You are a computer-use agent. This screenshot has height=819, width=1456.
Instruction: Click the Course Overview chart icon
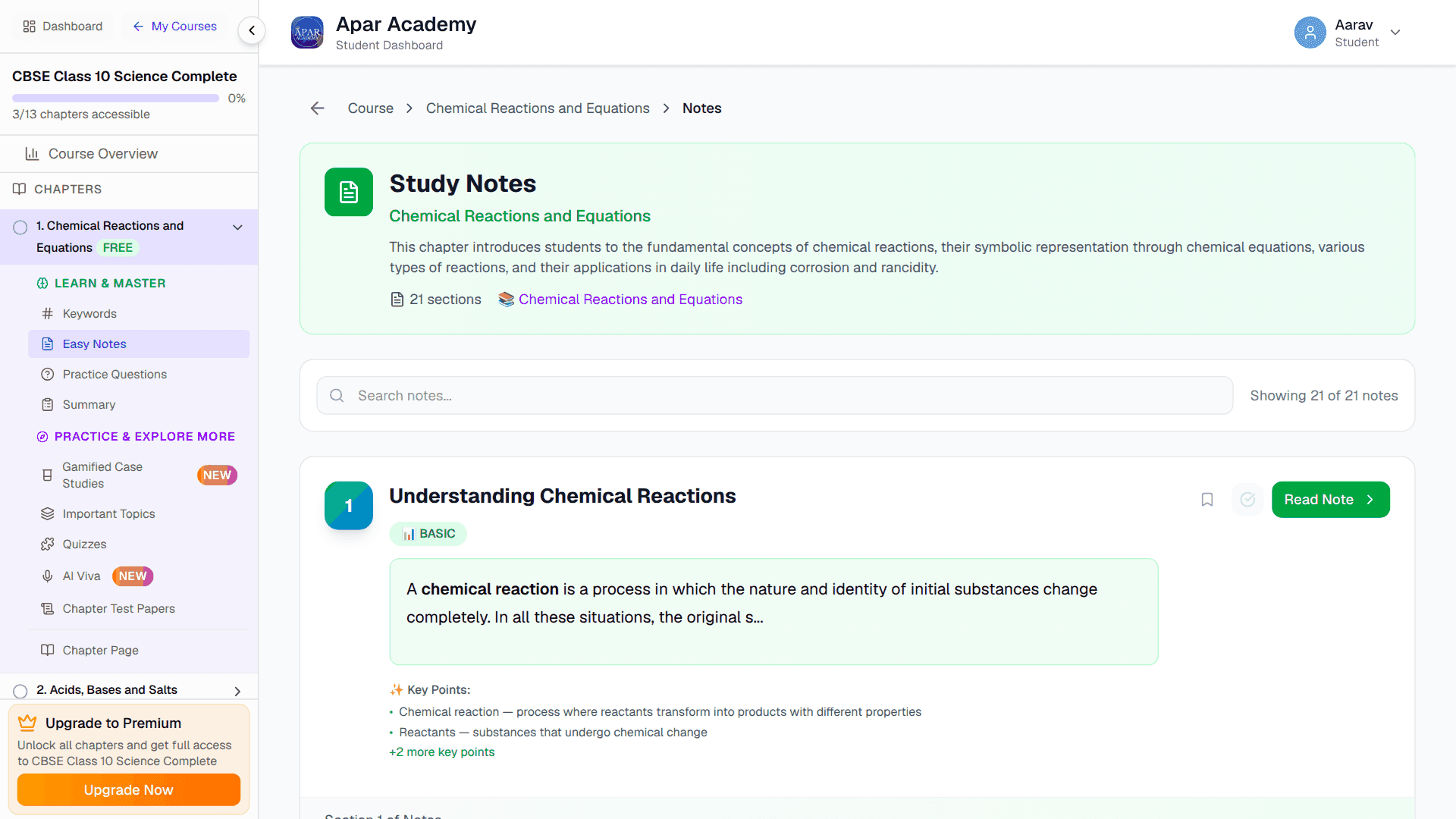coord(32,154)
